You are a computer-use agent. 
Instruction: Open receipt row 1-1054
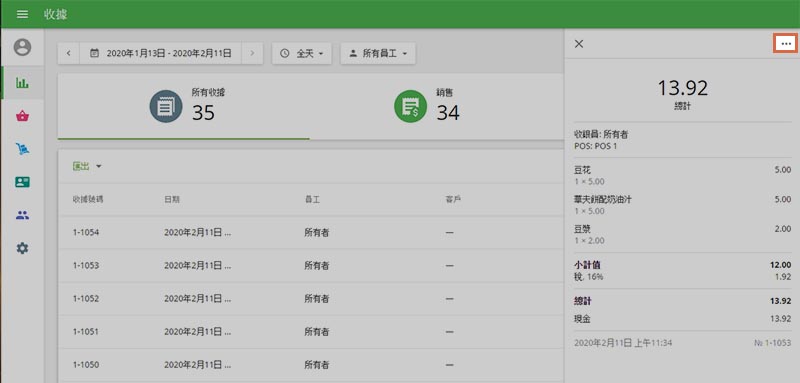311,233
